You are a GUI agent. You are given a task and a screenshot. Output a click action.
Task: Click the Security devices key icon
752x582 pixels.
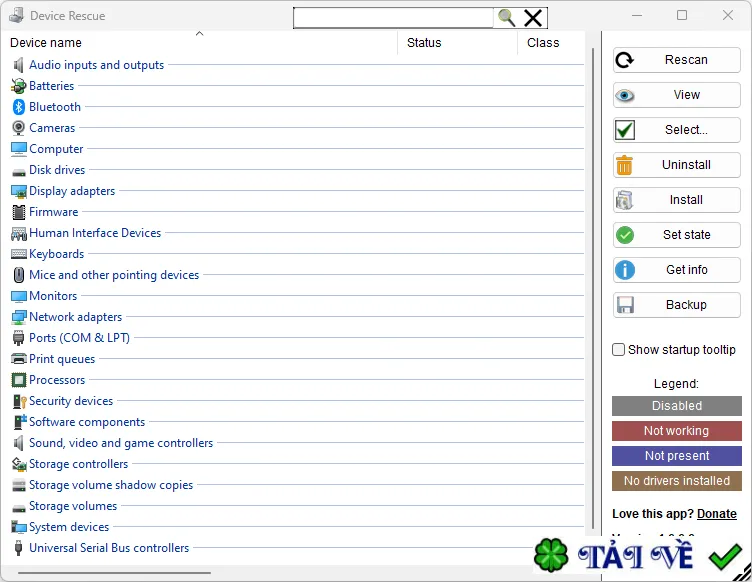tap(19, 401)
